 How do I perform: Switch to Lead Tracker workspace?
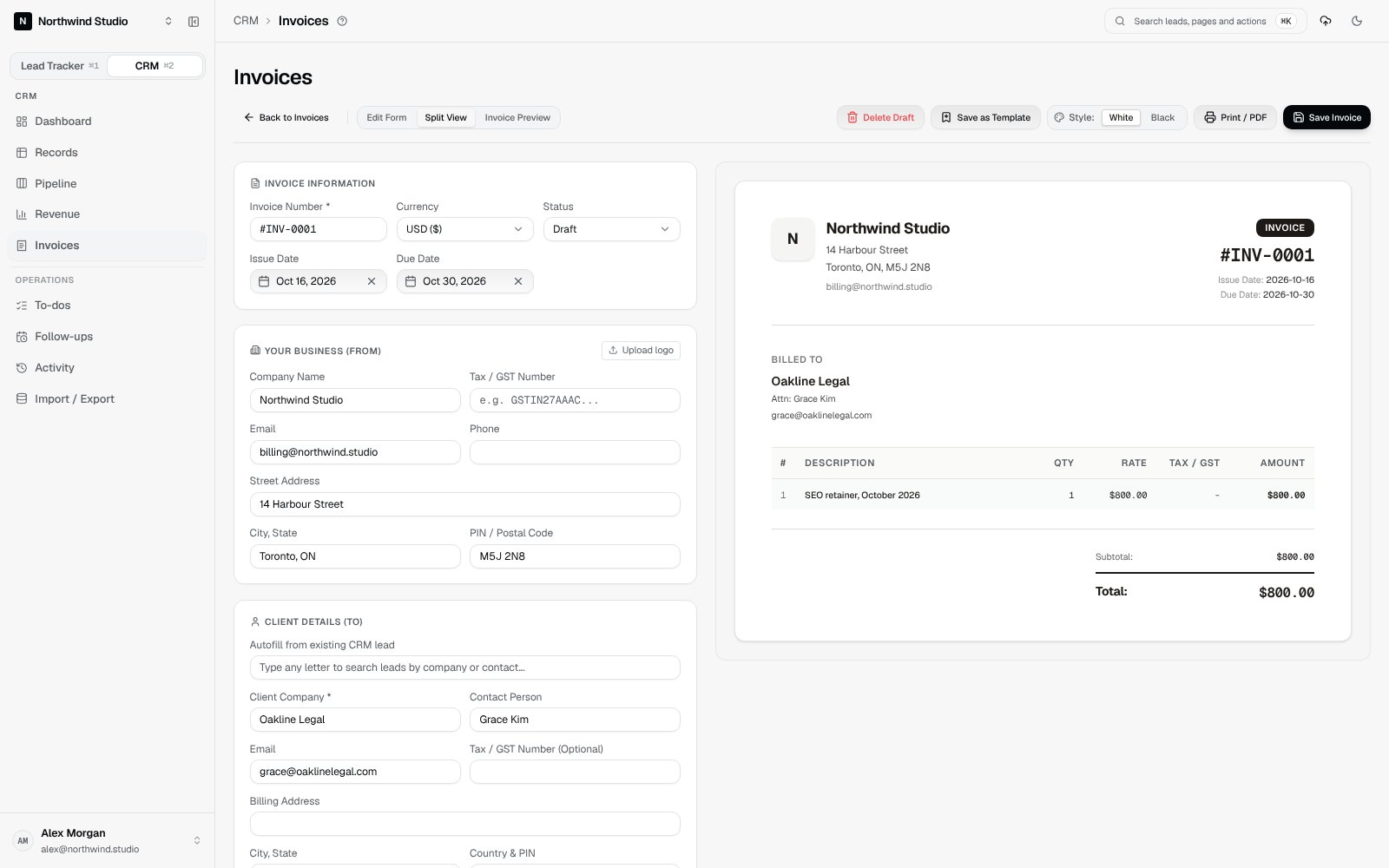pos(59,66)
